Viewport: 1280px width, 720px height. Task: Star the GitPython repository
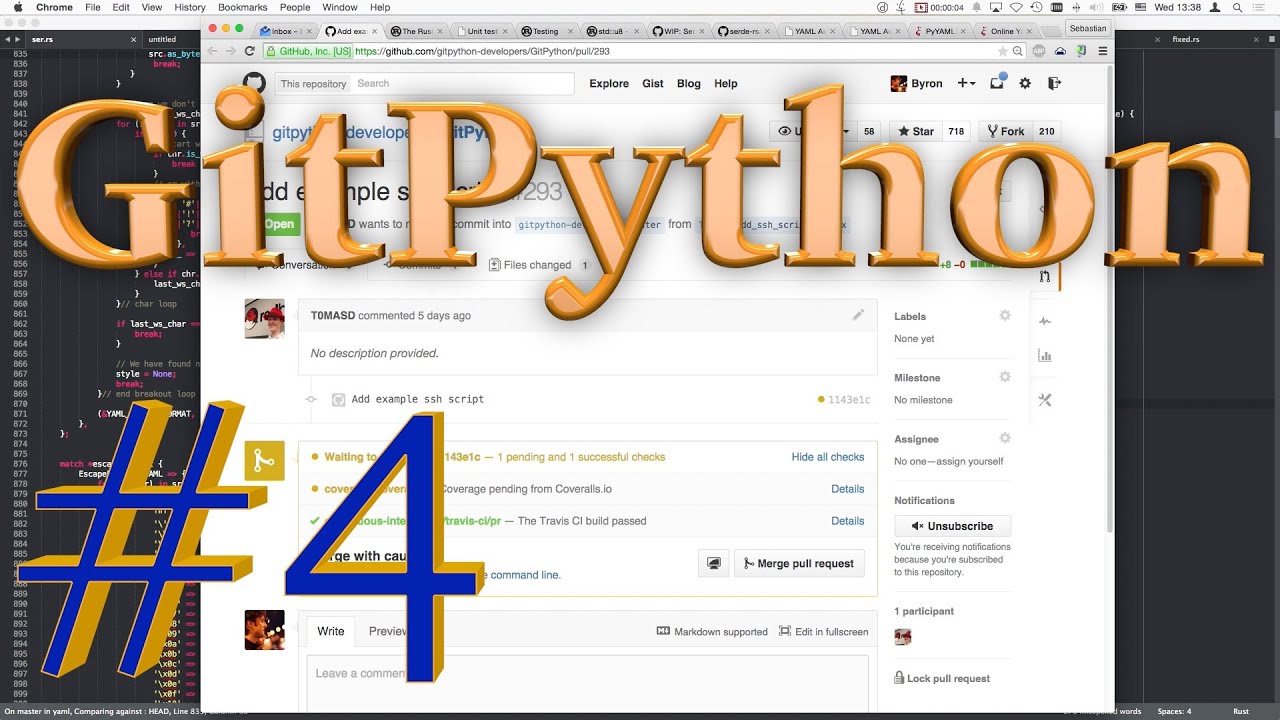click(915, 131)
